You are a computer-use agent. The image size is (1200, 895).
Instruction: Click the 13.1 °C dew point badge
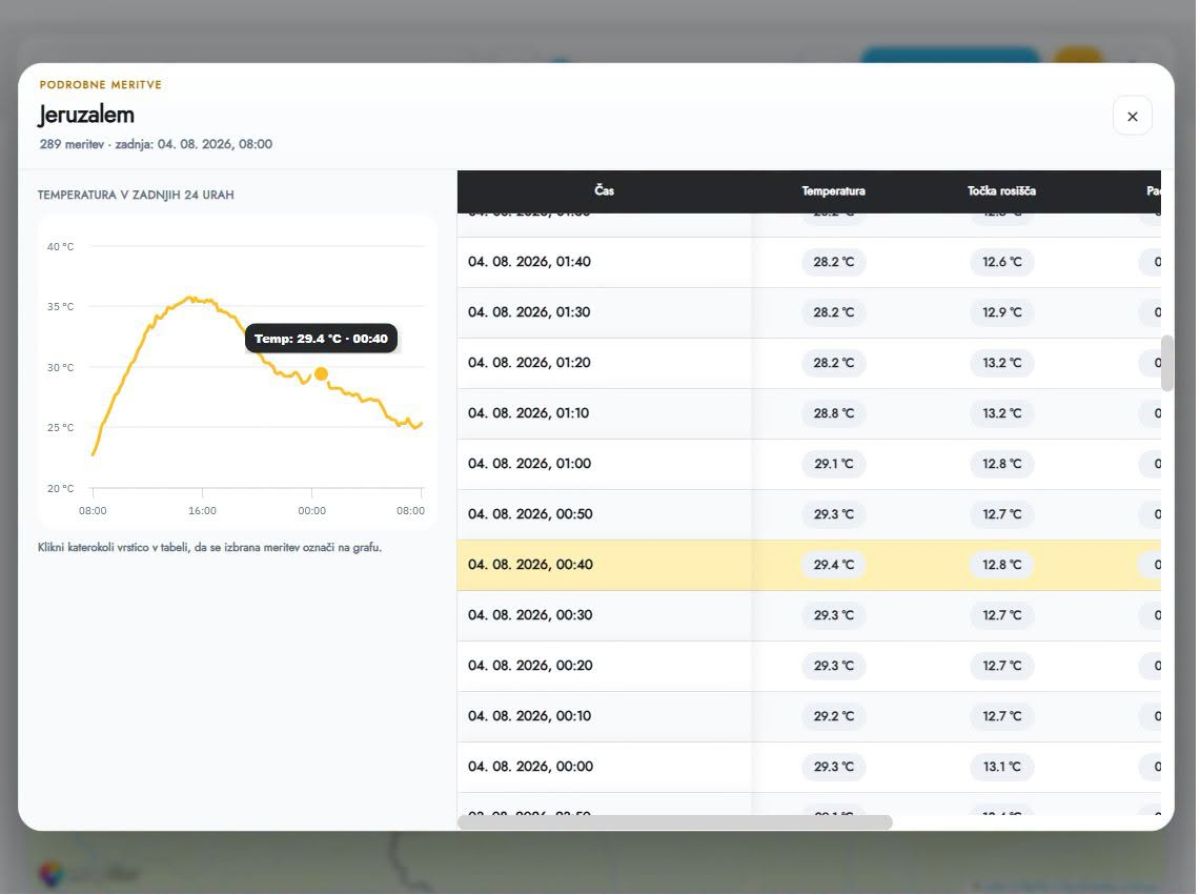tap(1001, 767)
